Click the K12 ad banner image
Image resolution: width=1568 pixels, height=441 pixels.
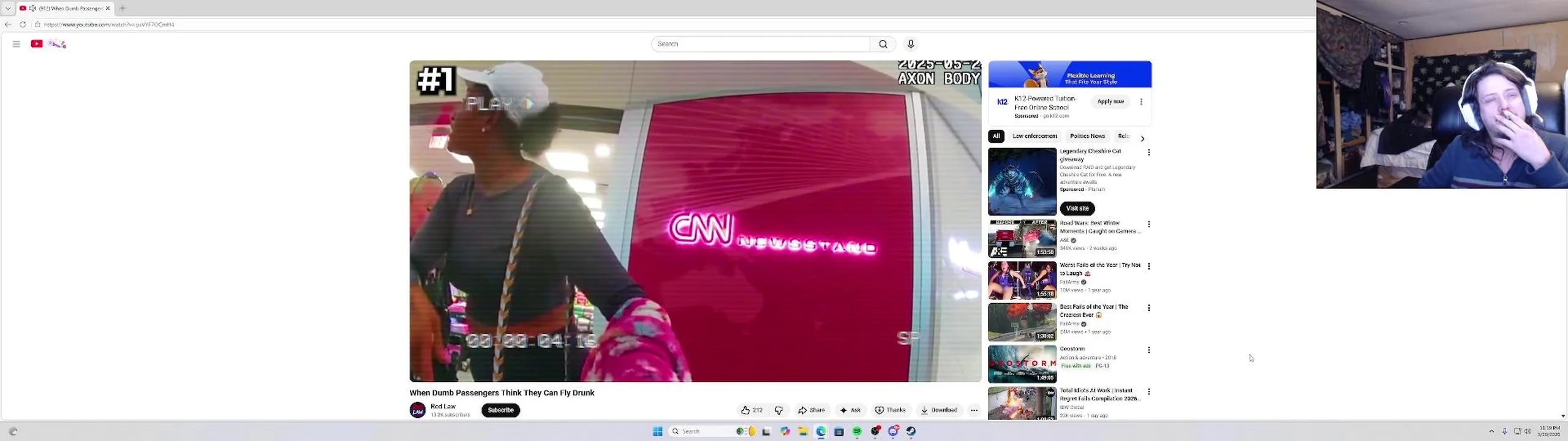click(x=1070, y=75)
